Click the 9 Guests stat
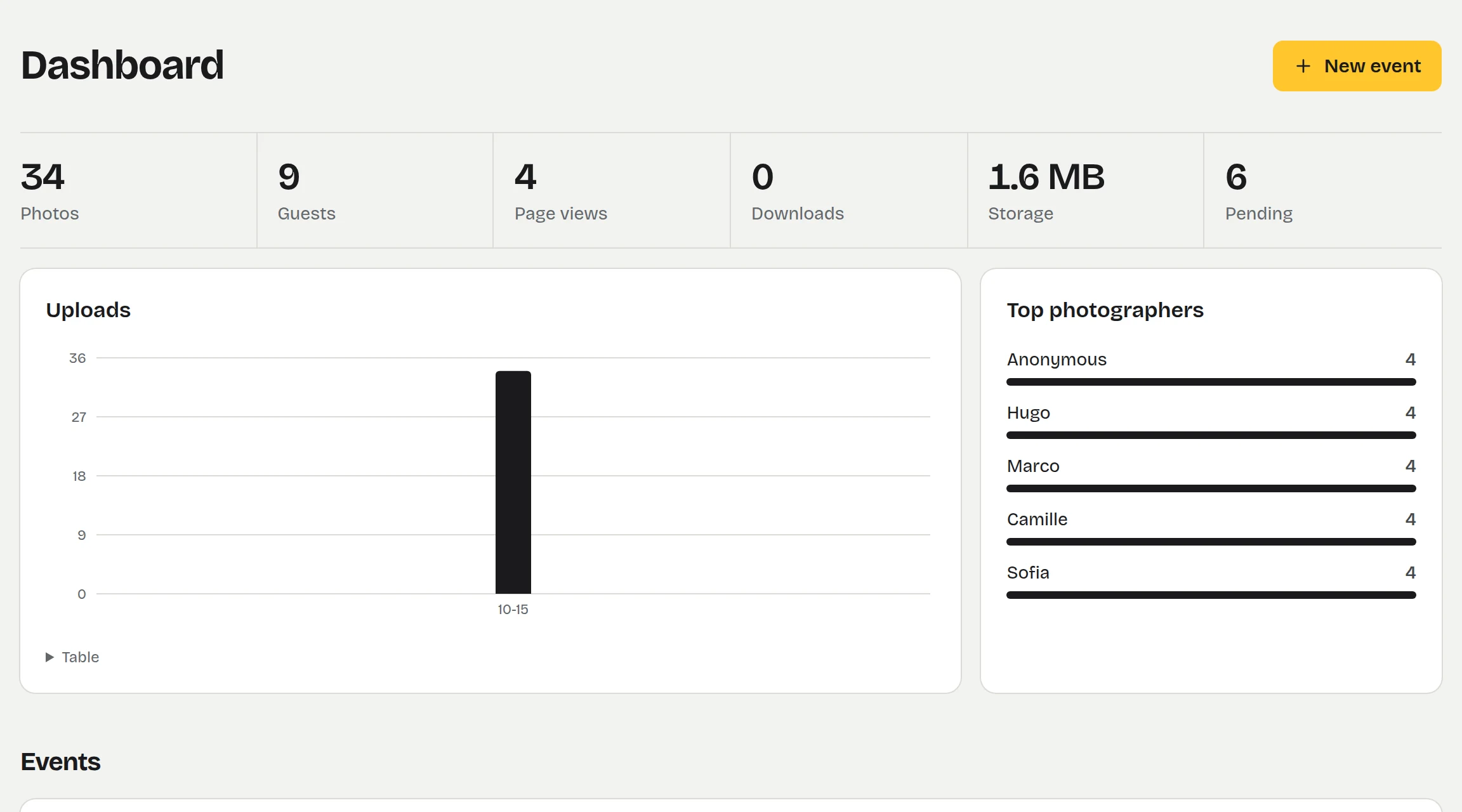The height and width of the screenshot is (812, 1462). pyautogui.click(x=375, y=190)
